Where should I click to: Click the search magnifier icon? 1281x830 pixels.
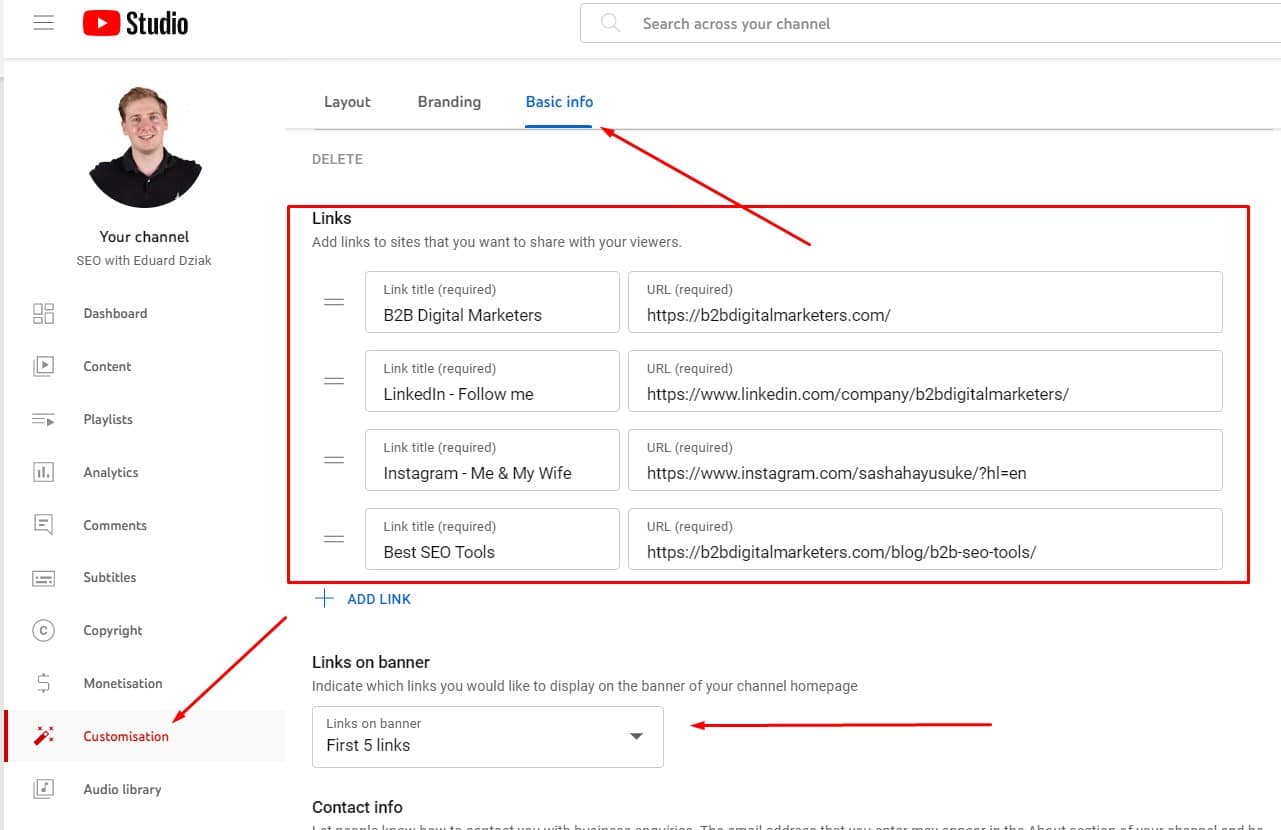[610, 23]
